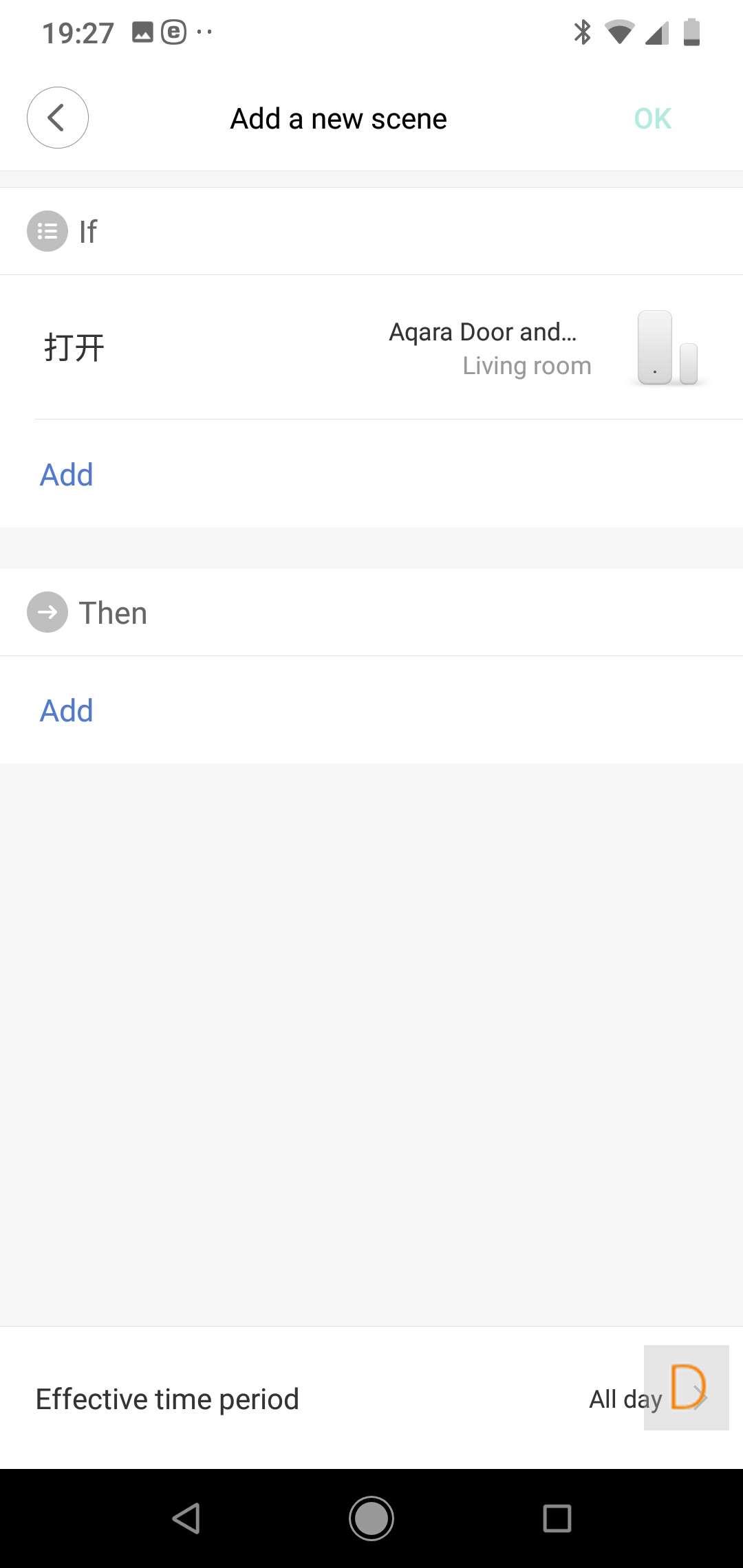
Task: Open the Effective time period row
Action: tap(167, 1399)
